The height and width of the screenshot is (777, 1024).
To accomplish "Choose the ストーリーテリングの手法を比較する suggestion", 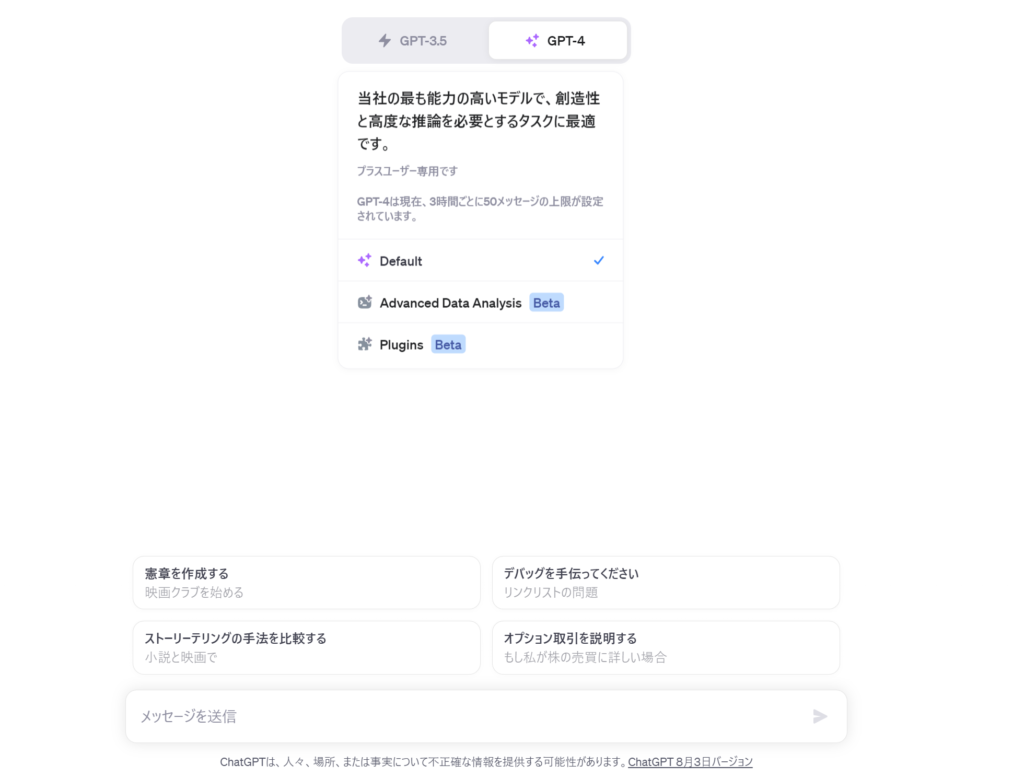I will tap(306, 647).
